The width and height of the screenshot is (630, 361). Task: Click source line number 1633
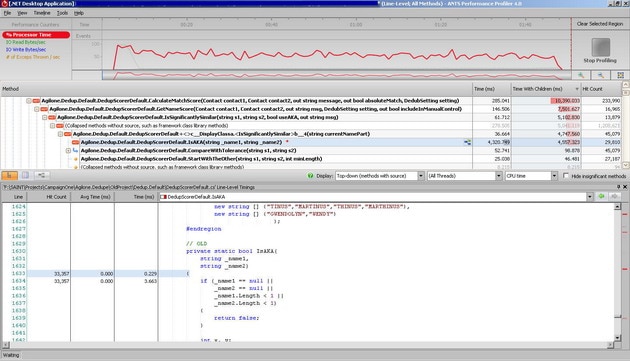[18, 273]
